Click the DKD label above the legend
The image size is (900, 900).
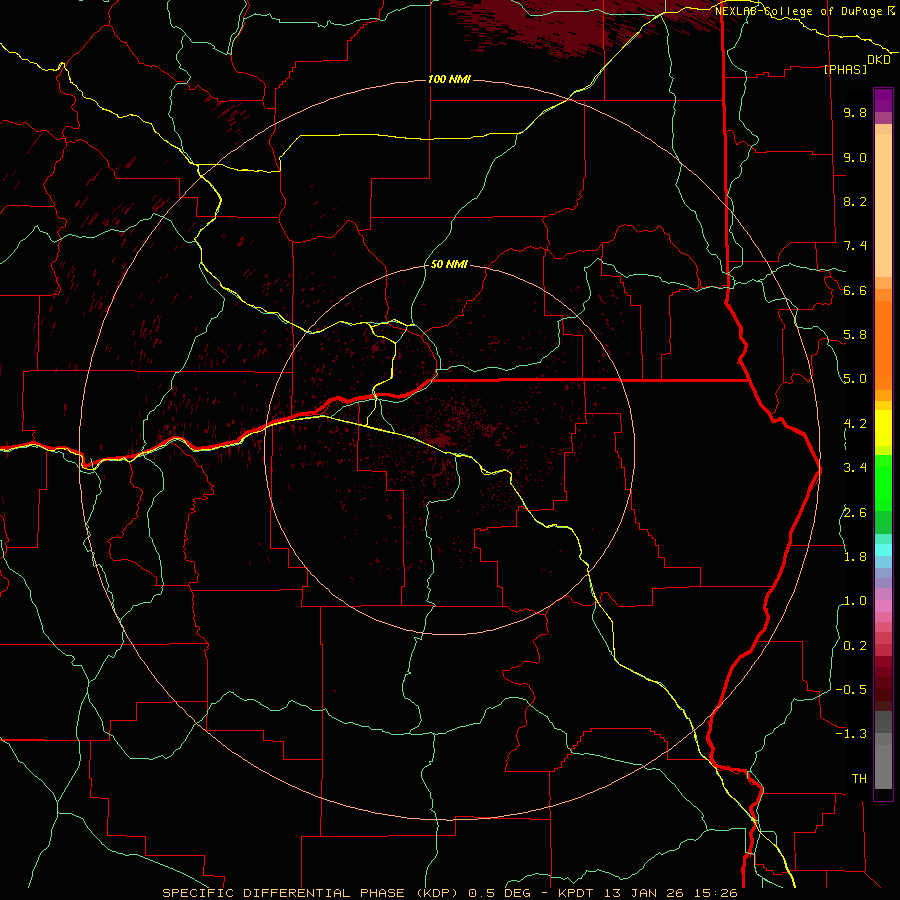[x=878, y=60]
